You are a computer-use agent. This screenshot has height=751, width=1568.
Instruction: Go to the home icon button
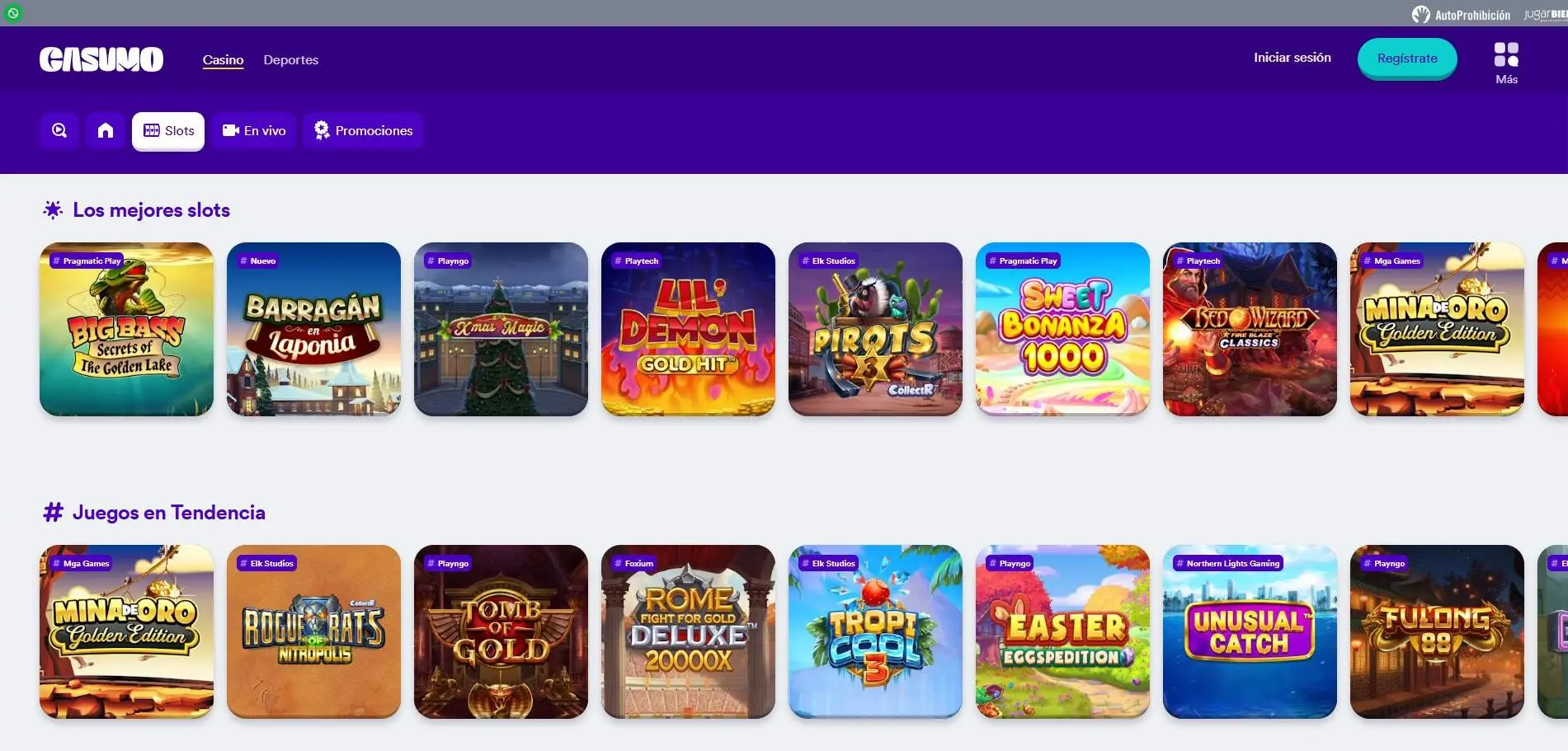[106, 130]
